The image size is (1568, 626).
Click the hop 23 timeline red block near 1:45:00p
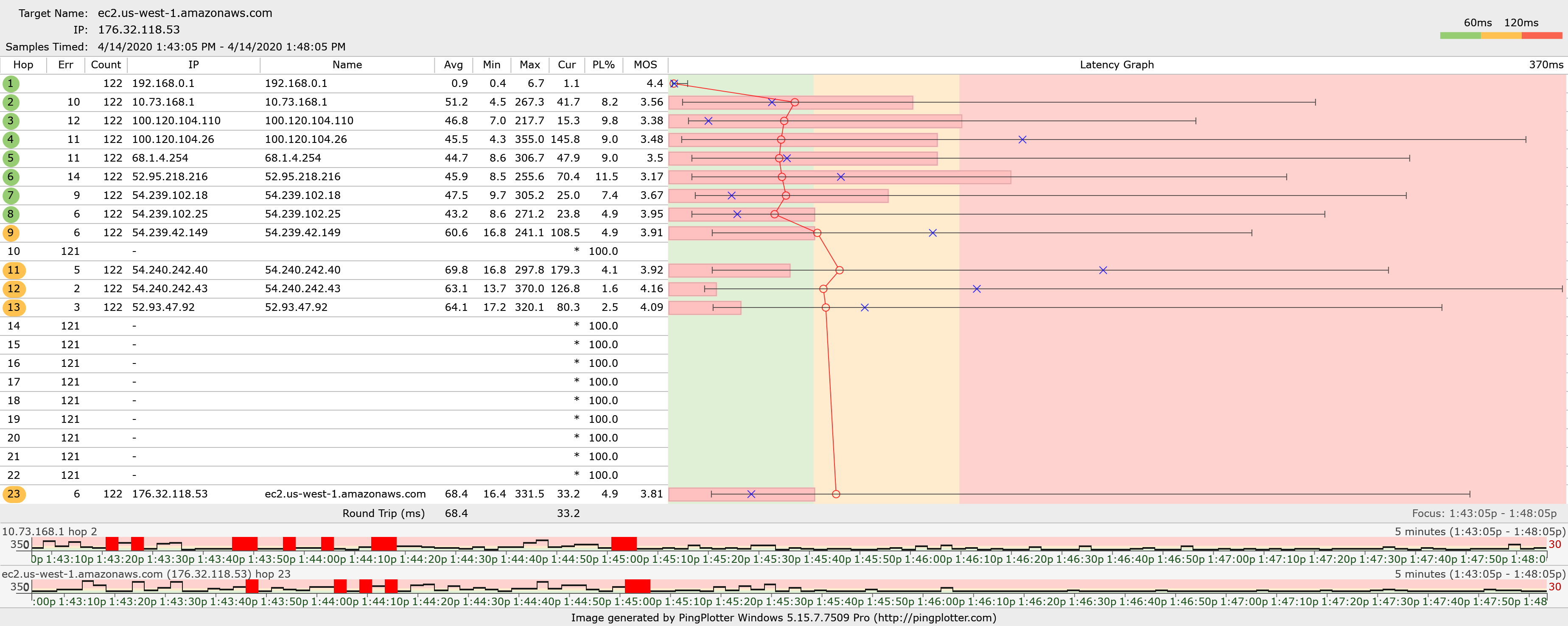(637, 587)
